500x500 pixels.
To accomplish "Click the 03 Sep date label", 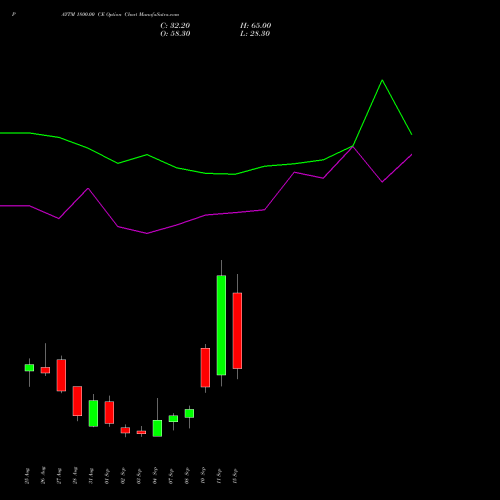I will tap(139, 476).
